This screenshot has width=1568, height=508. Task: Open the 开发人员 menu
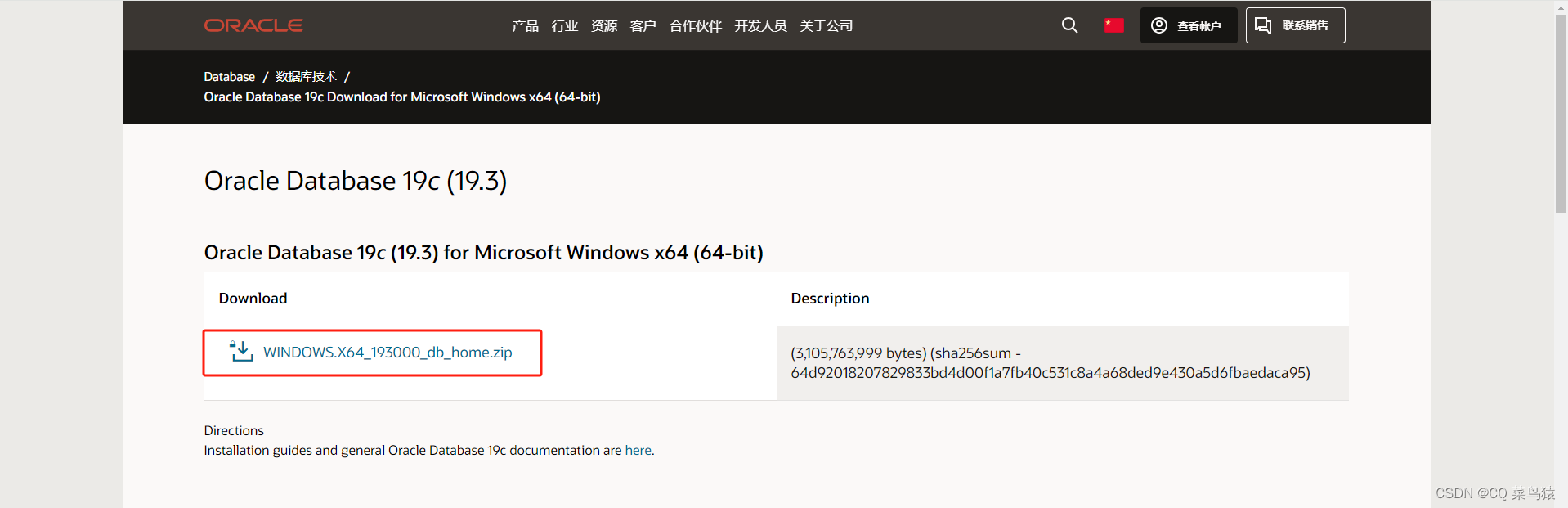[759, 26]
